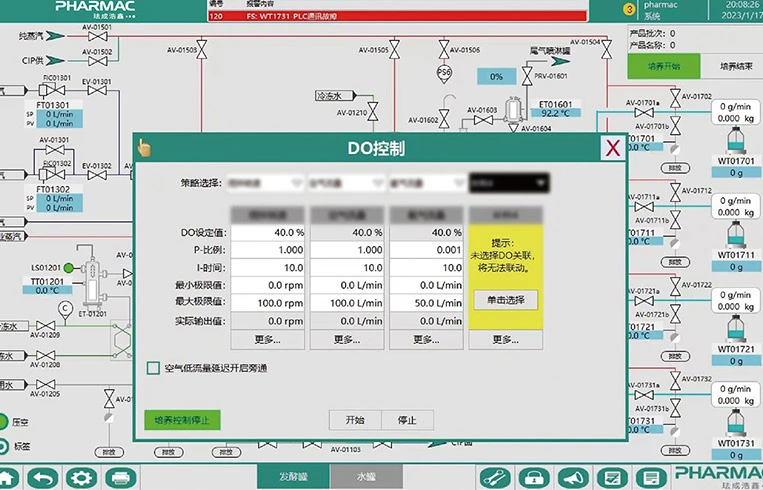Click the hand pointer icon in DO控制 title
Screen dimensions: 763x490
pyautogui.click(x=144, y=148)
